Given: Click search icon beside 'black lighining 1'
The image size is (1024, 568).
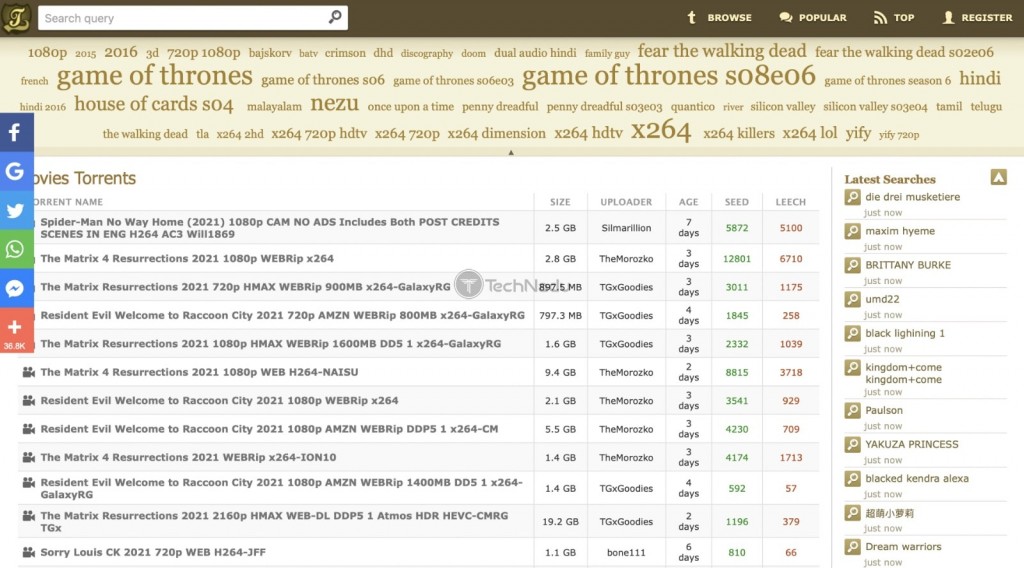Looking at the screenshot, I should tap(852, 334).
